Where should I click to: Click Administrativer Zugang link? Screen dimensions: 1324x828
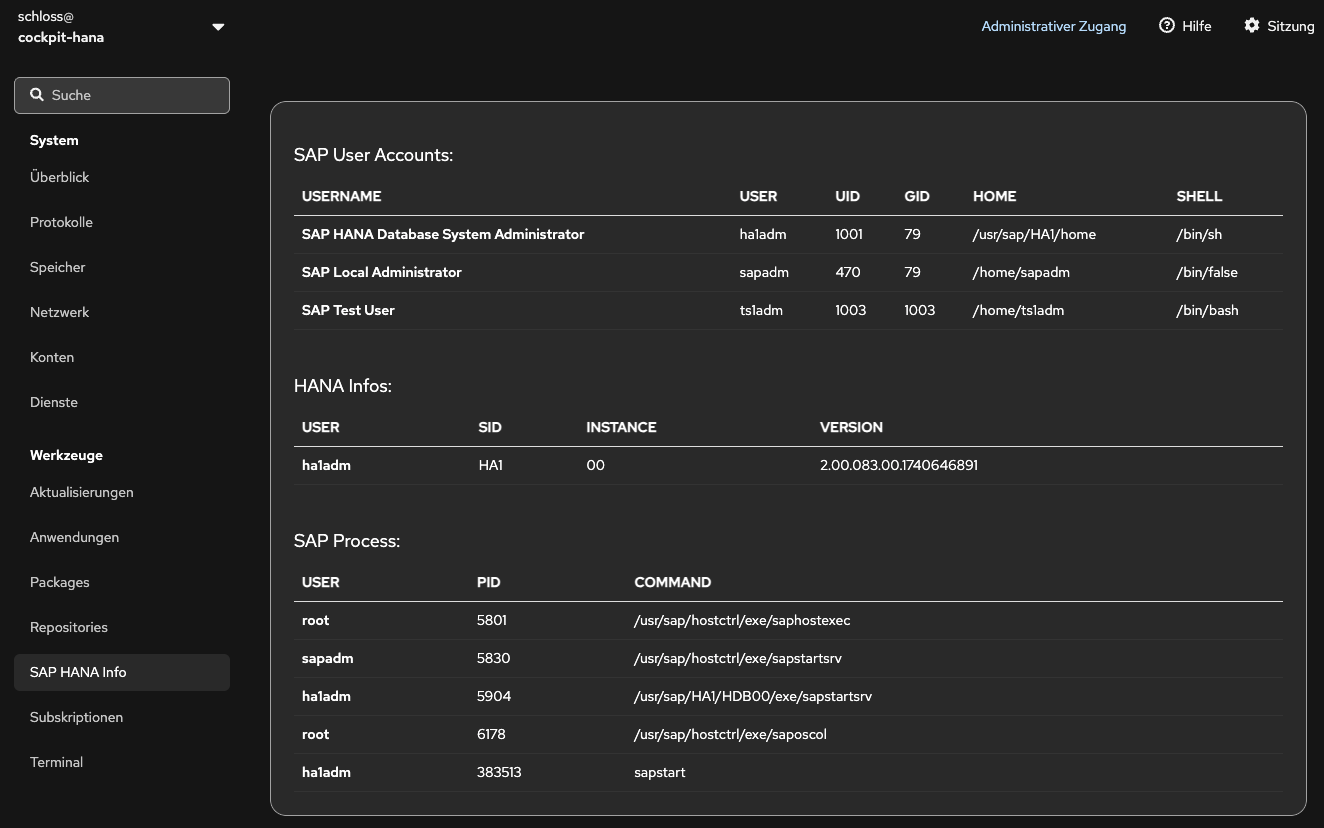pos(1053,26)
